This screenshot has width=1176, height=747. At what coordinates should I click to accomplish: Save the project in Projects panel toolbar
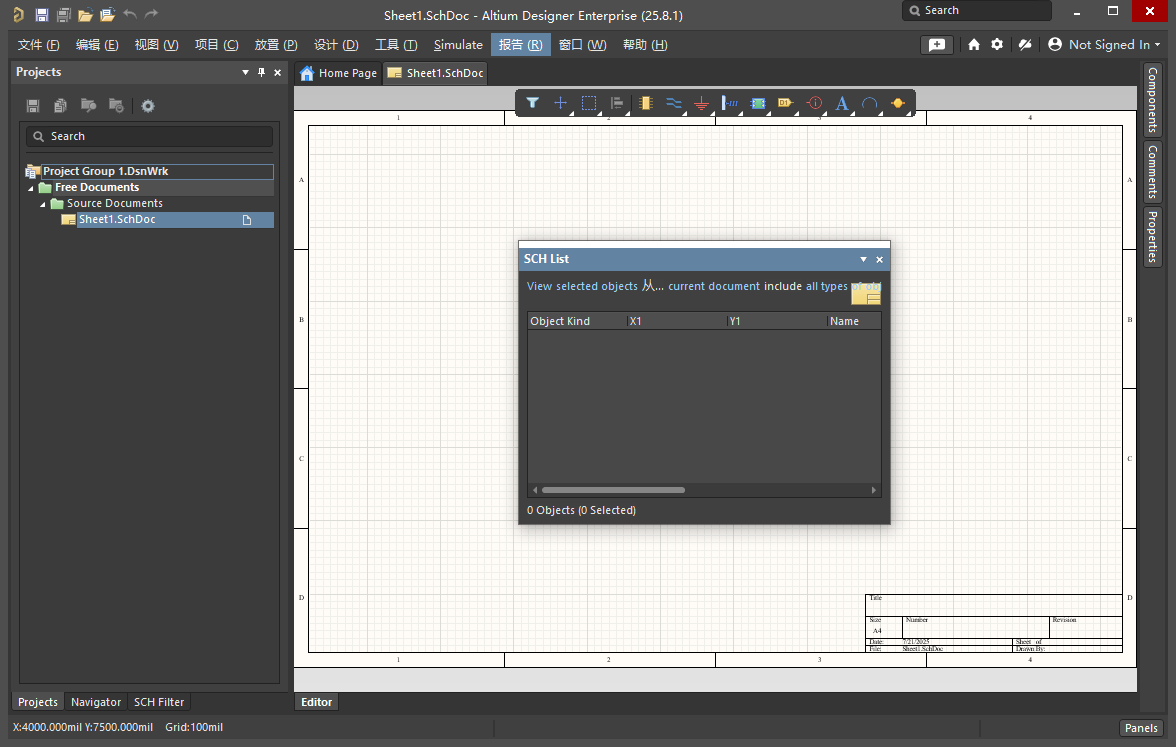[33, 106]
